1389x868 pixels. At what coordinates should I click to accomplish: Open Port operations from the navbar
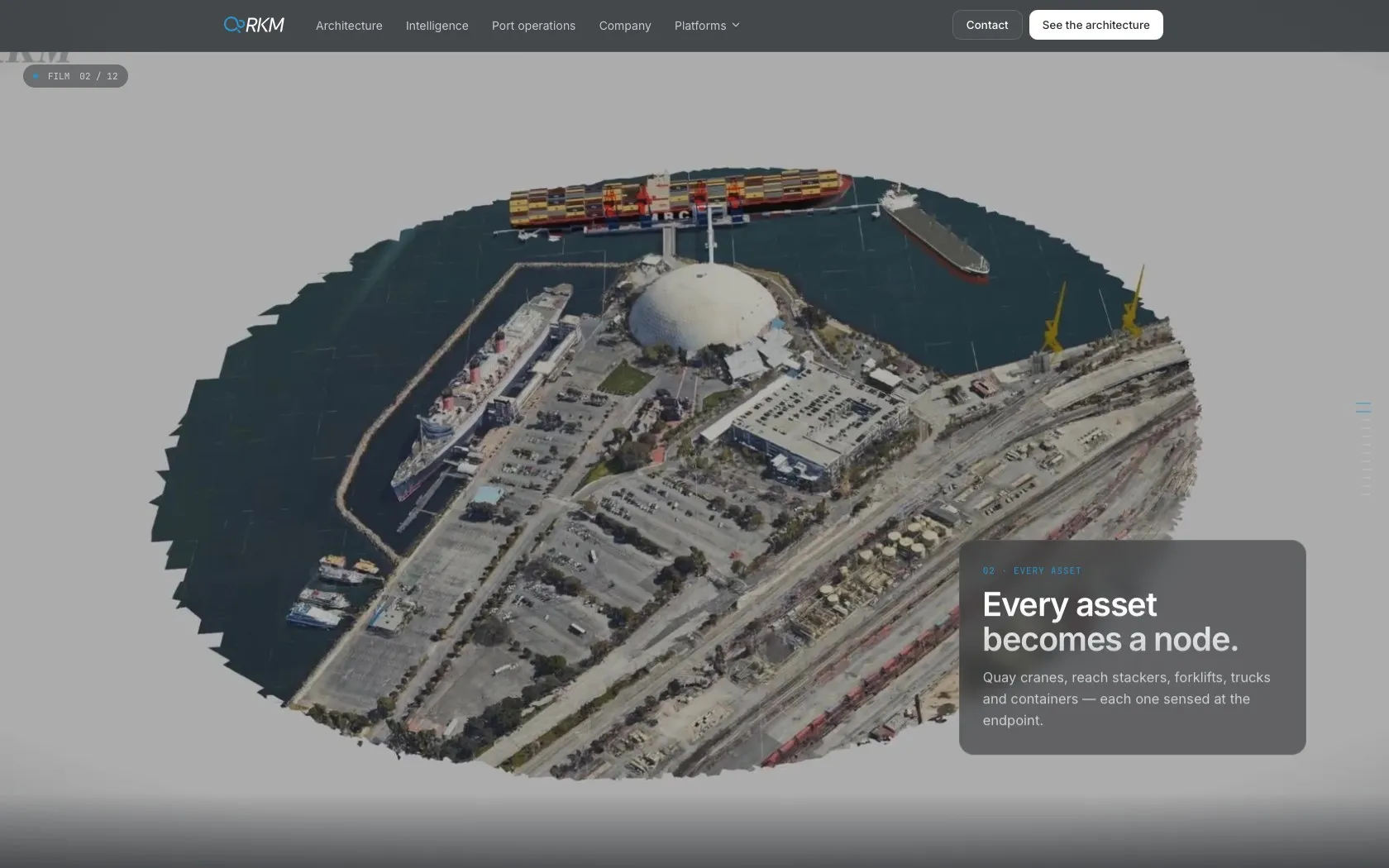[533, 26]
